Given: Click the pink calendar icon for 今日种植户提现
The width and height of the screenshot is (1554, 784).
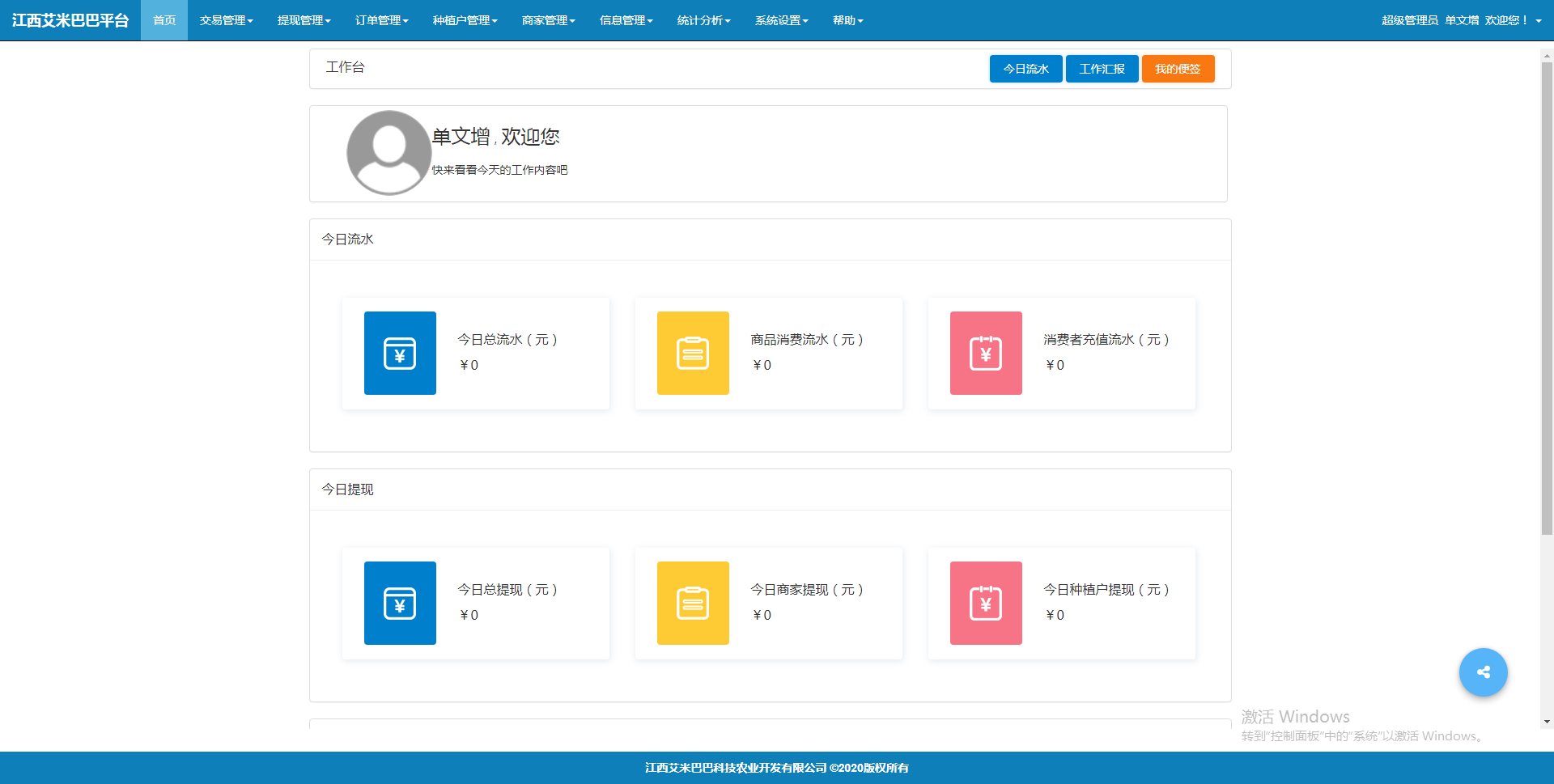Looking at the screenshot, I should click(986, 603).
